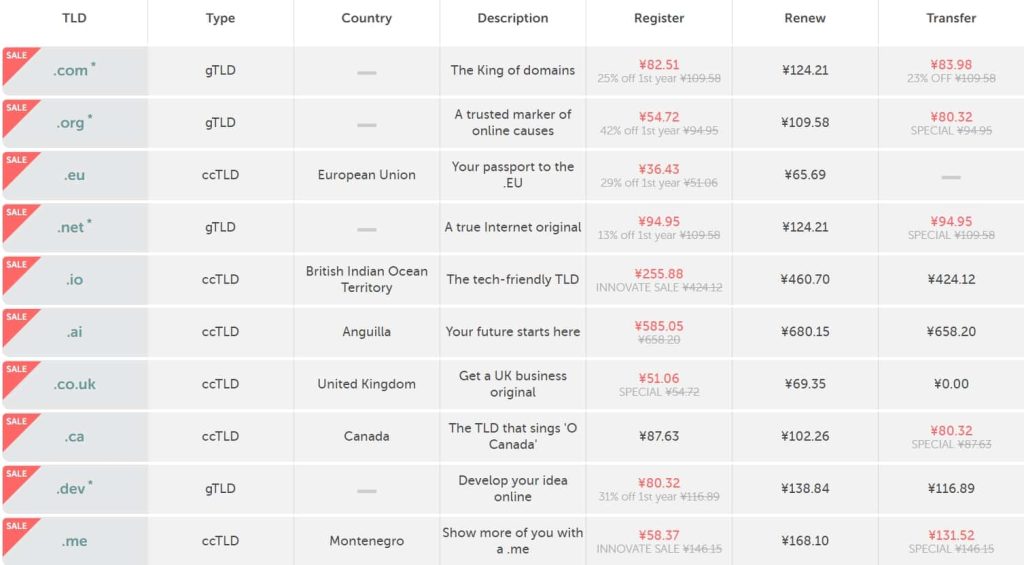This screenshot has width=1024, height=565.
Task: Sort the table by TLD column header
Action: (74, 18)
